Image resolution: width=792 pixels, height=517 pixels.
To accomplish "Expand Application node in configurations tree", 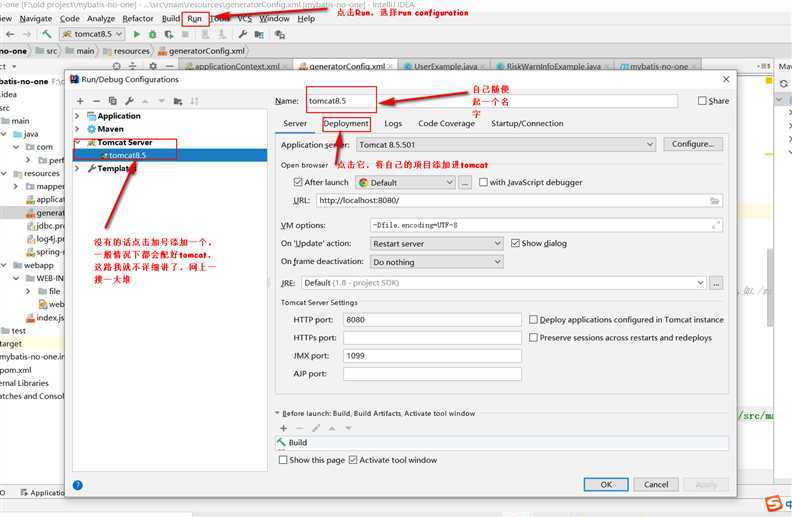I will point(77,116).
